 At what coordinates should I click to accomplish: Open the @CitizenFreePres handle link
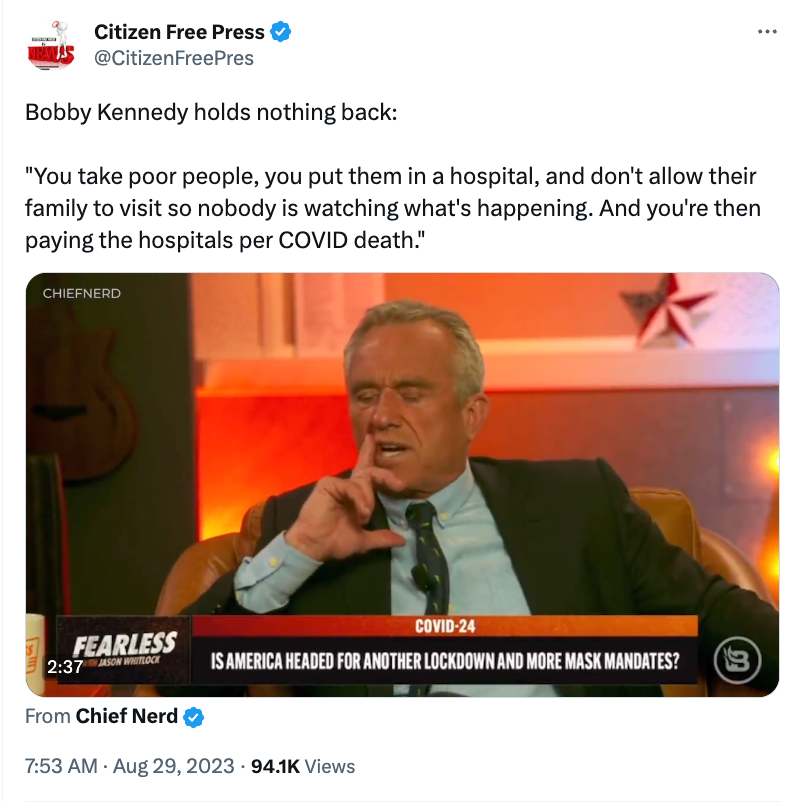click(x=174, y=58)
